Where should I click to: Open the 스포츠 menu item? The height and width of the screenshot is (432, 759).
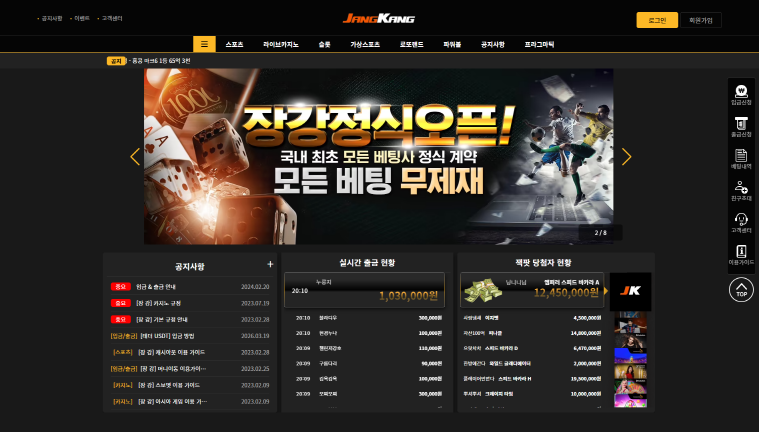pos(235,45)
